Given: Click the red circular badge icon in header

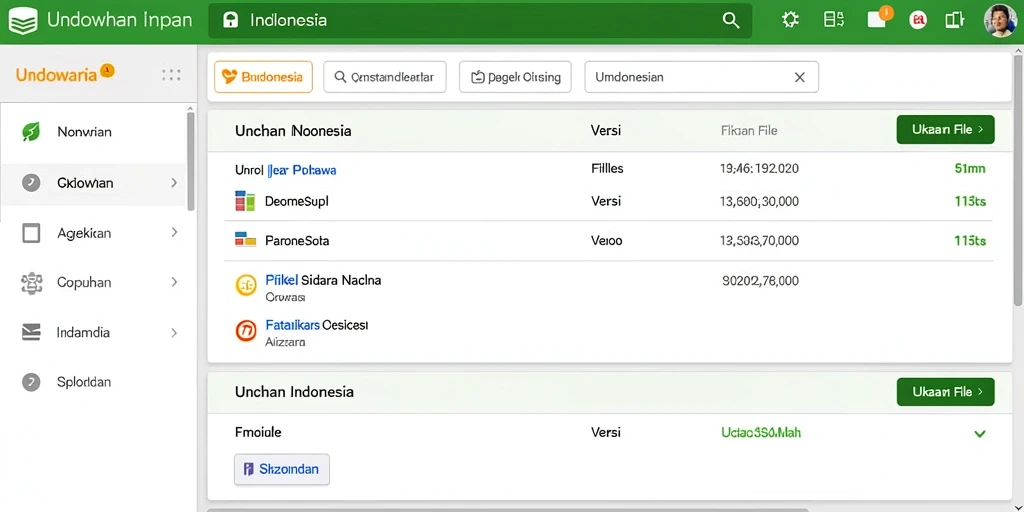Looking at the screenshot, I should pos(918,21).
